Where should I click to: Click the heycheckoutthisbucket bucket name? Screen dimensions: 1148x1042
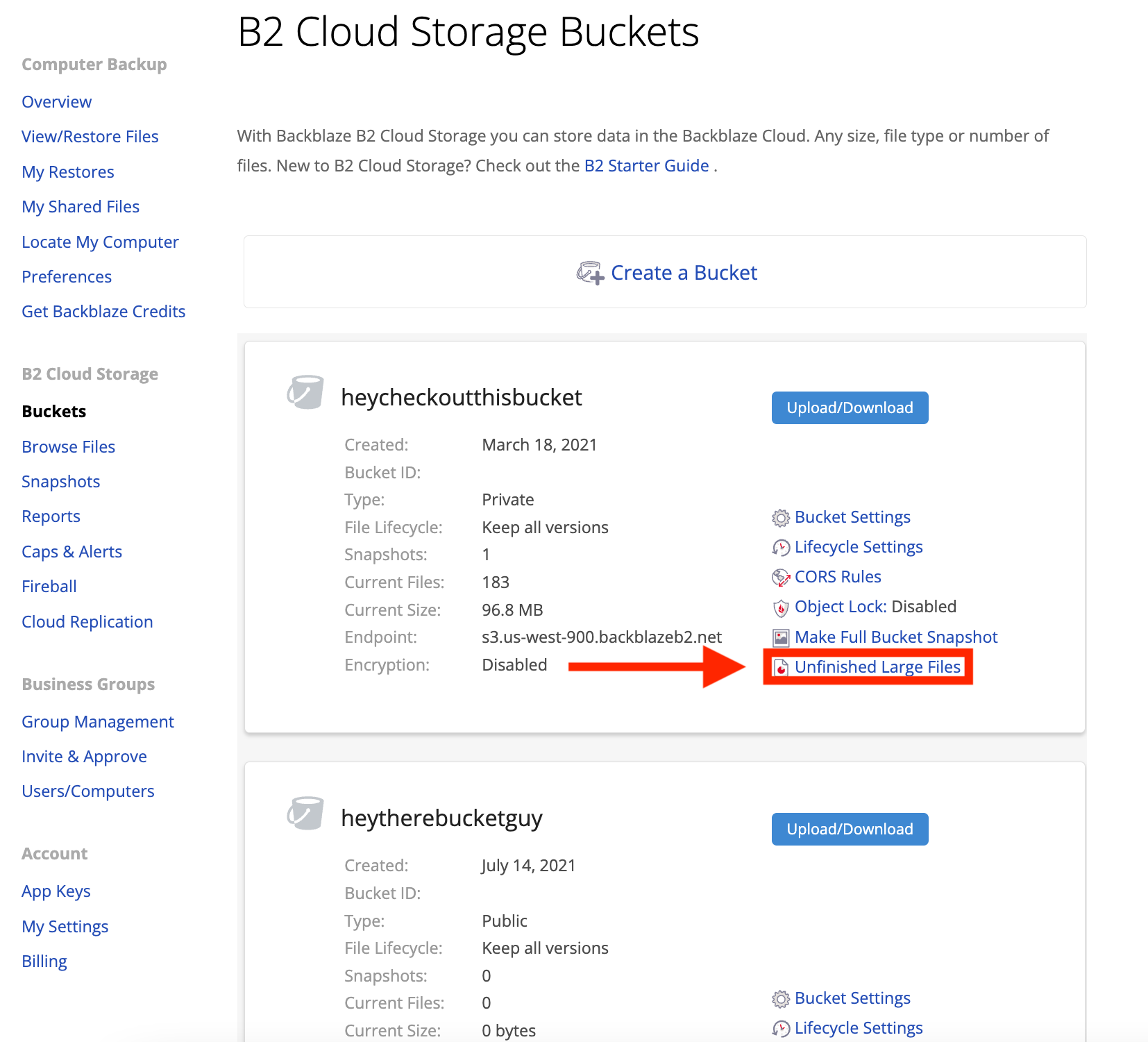coord(462,398)
